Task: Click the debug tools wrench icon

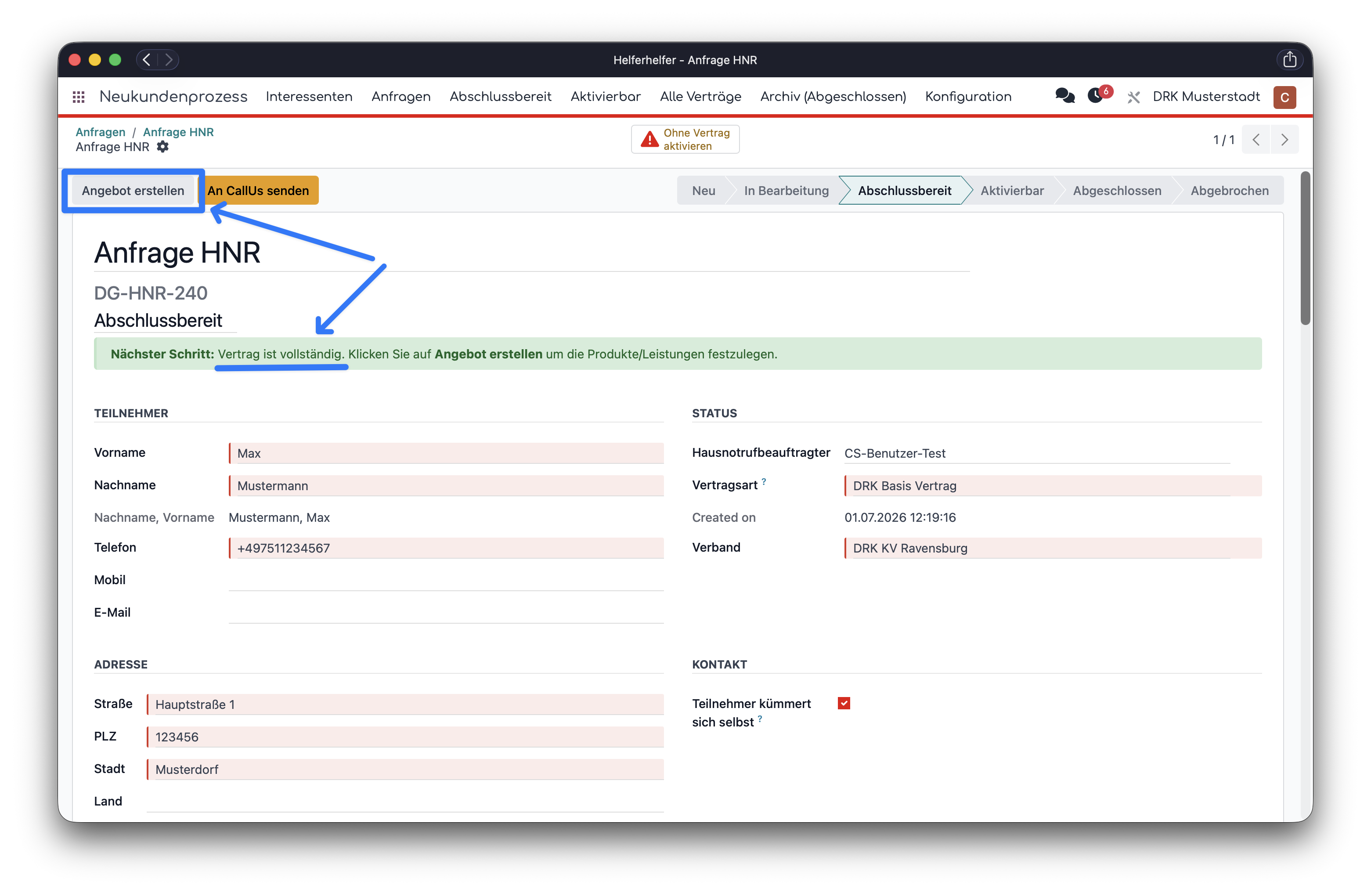Action: 1133,97
